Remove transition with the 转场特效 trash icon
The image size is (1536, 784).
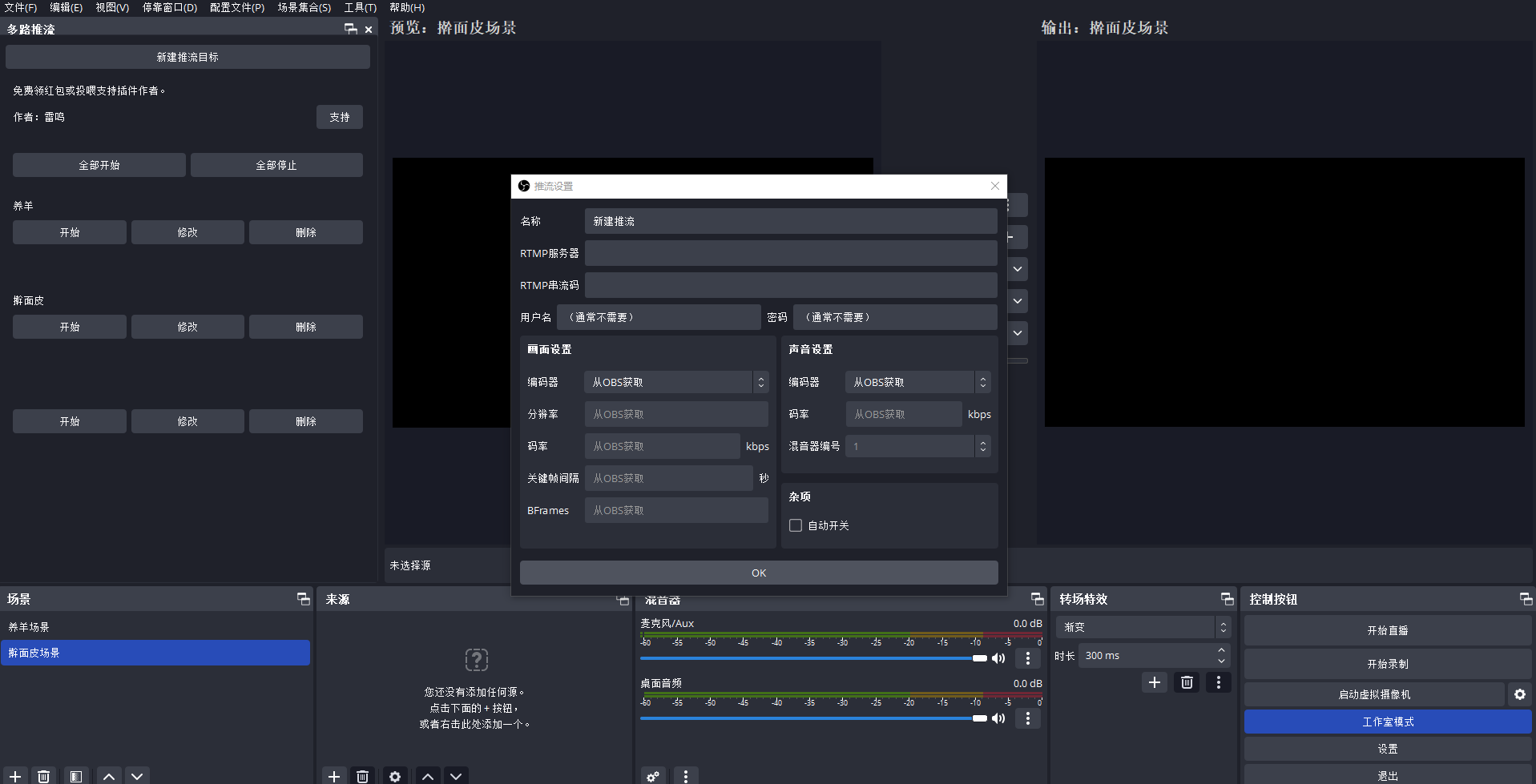1187,682
